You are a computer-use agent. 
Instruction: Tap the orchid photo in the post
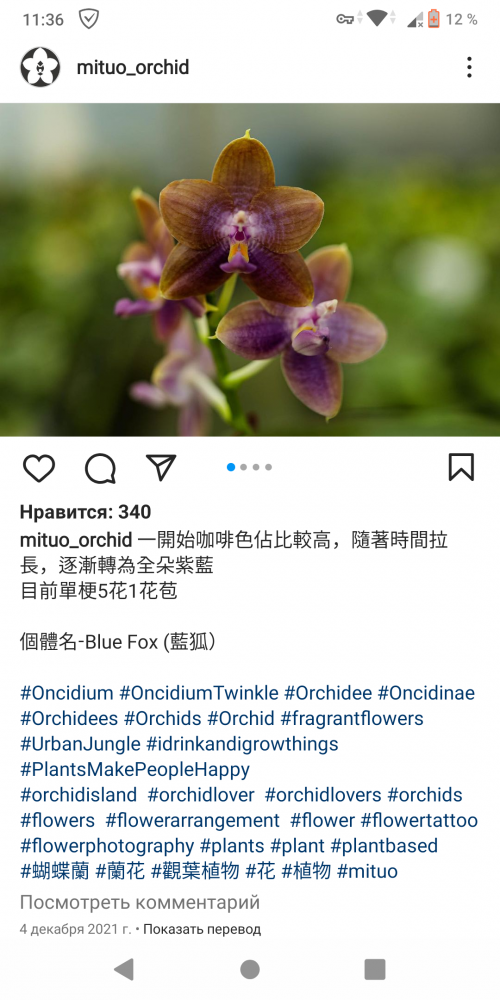tap(250, 270)
